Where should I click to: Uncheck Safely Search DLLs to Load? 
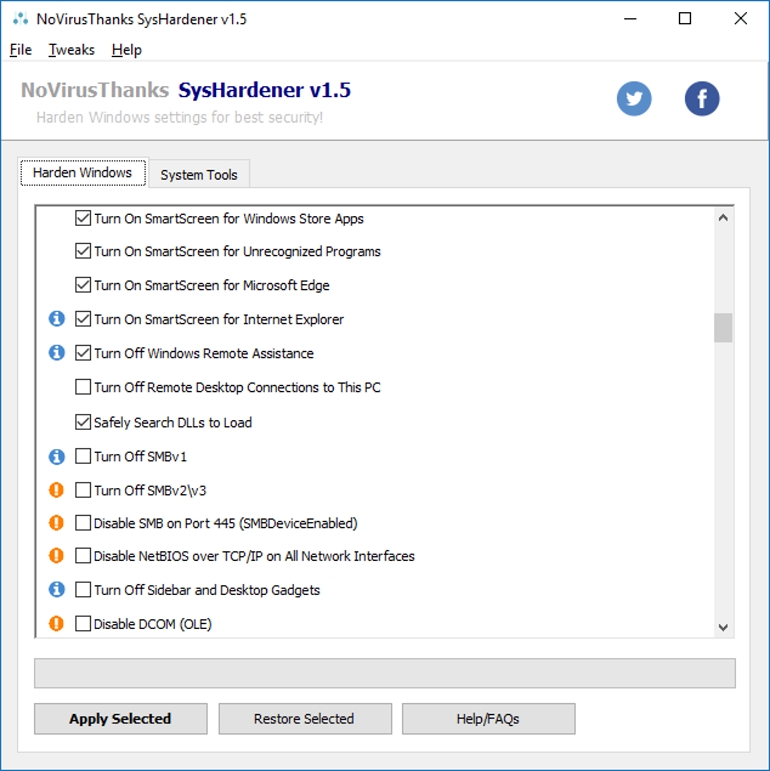[83, 422]
